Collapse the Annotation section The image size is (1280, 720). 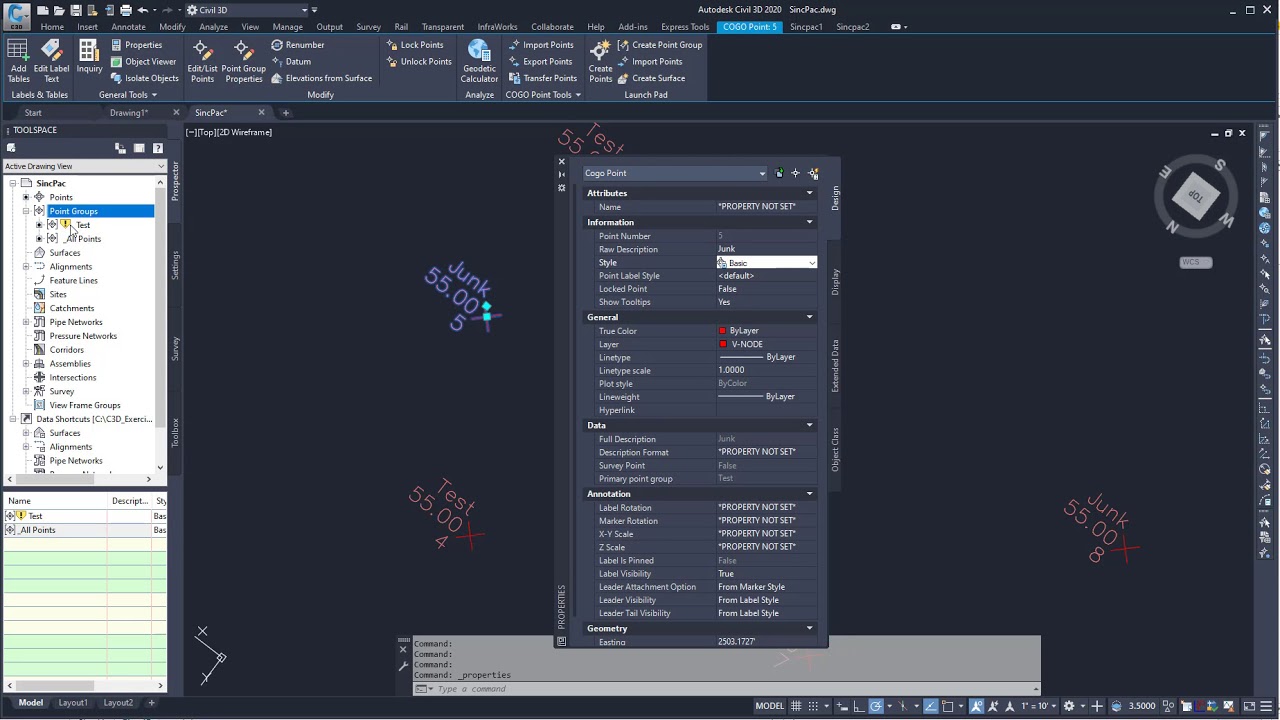[x=809, y=494]
